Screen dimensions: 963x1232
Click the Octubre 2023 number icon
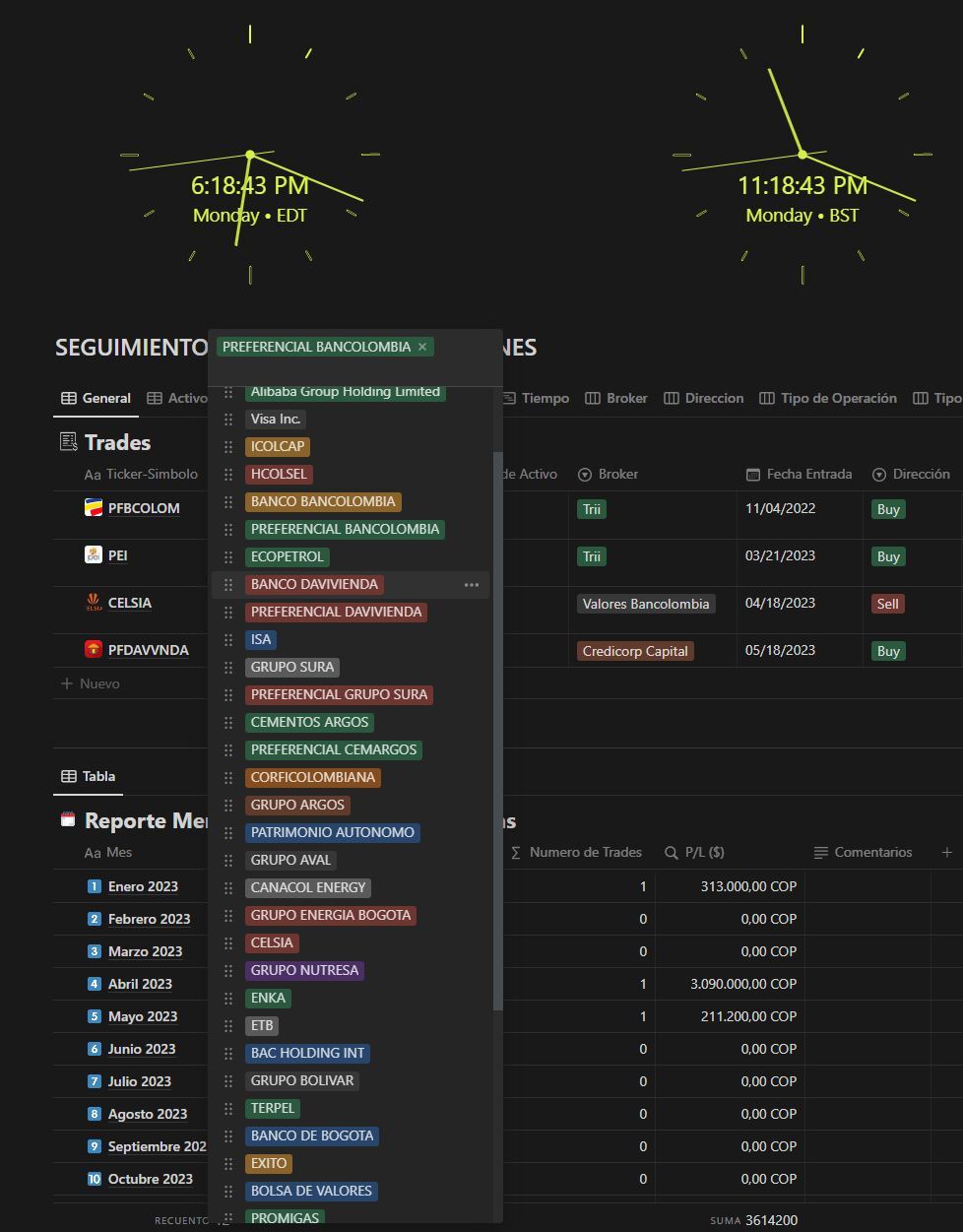[x=95, y=1179]
